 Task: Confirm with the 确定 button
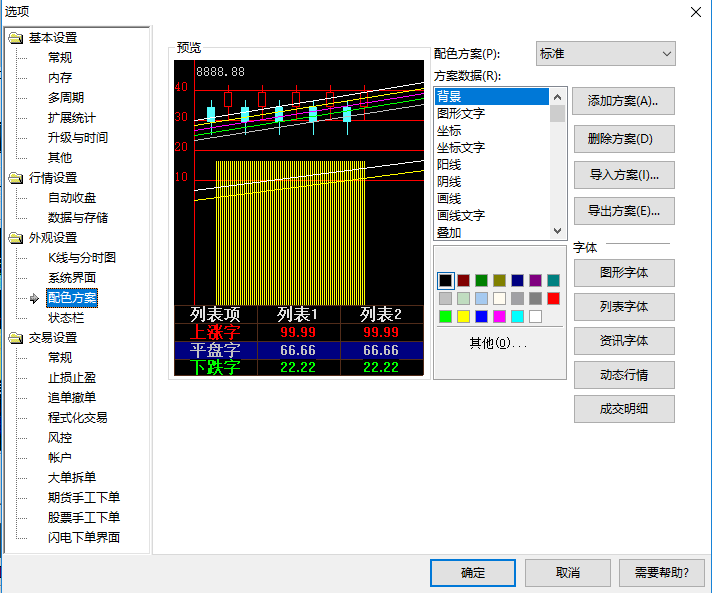(x=473, y=573)
